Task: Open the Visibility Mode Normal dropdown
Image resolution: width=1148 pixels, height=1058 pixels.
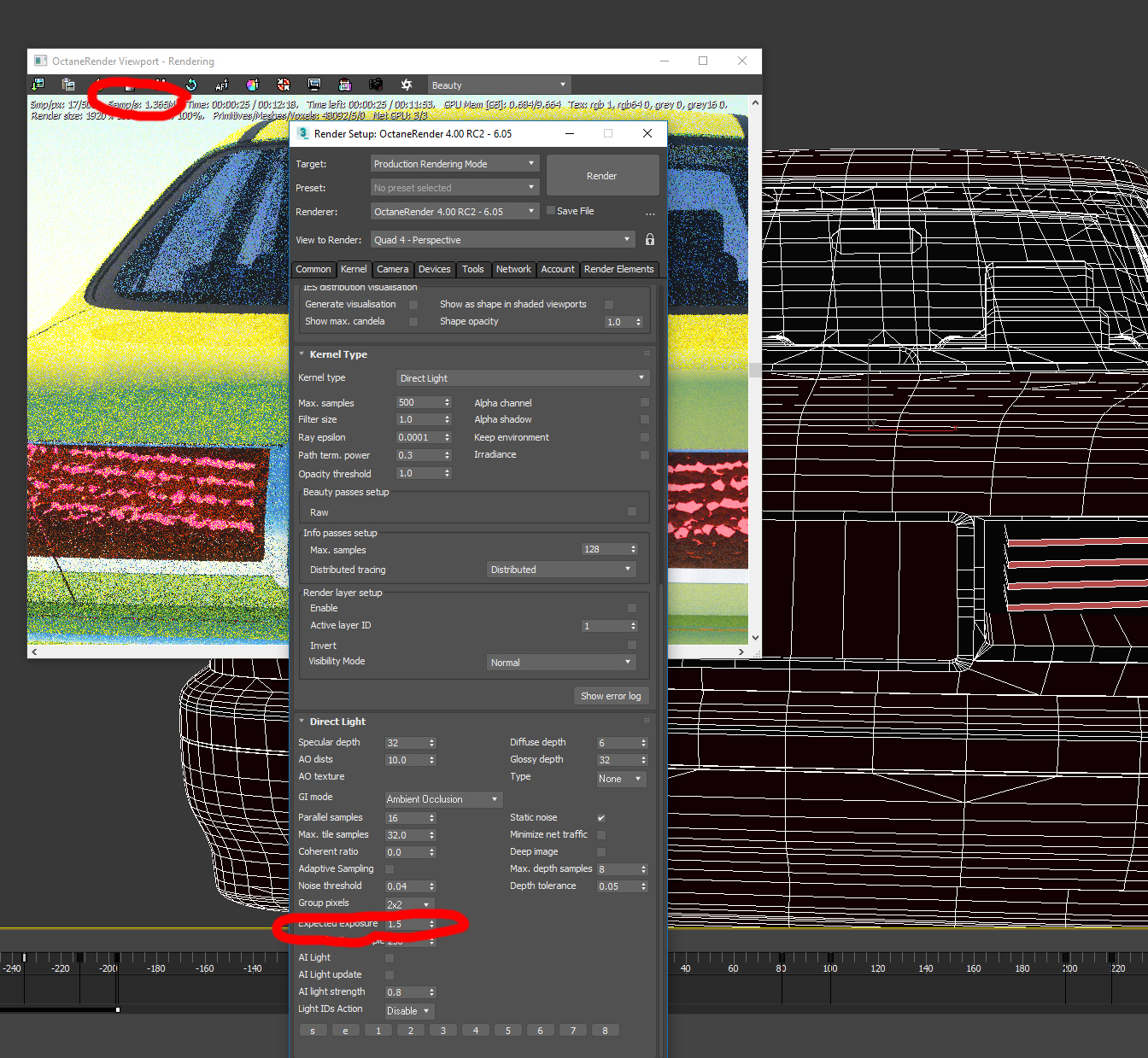Action: click(561, 663)
